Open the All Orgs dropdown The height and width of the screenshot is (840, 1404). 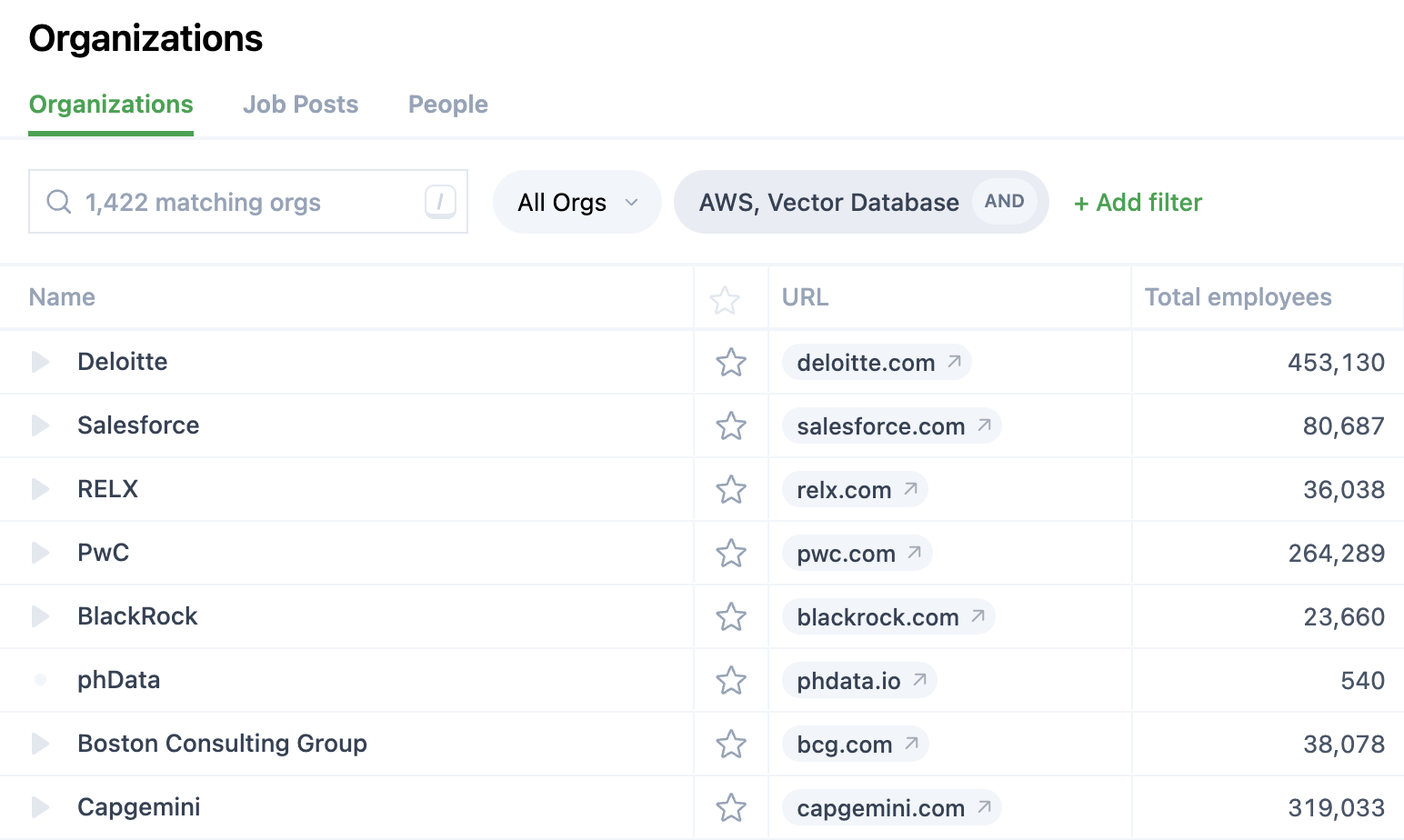tap(577, 202)
